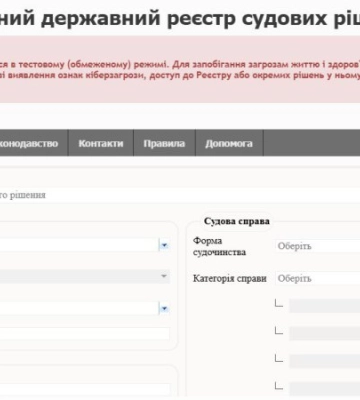Open the Правила menu item
This screenshot has height=400, width=360.
coord(164,143)
